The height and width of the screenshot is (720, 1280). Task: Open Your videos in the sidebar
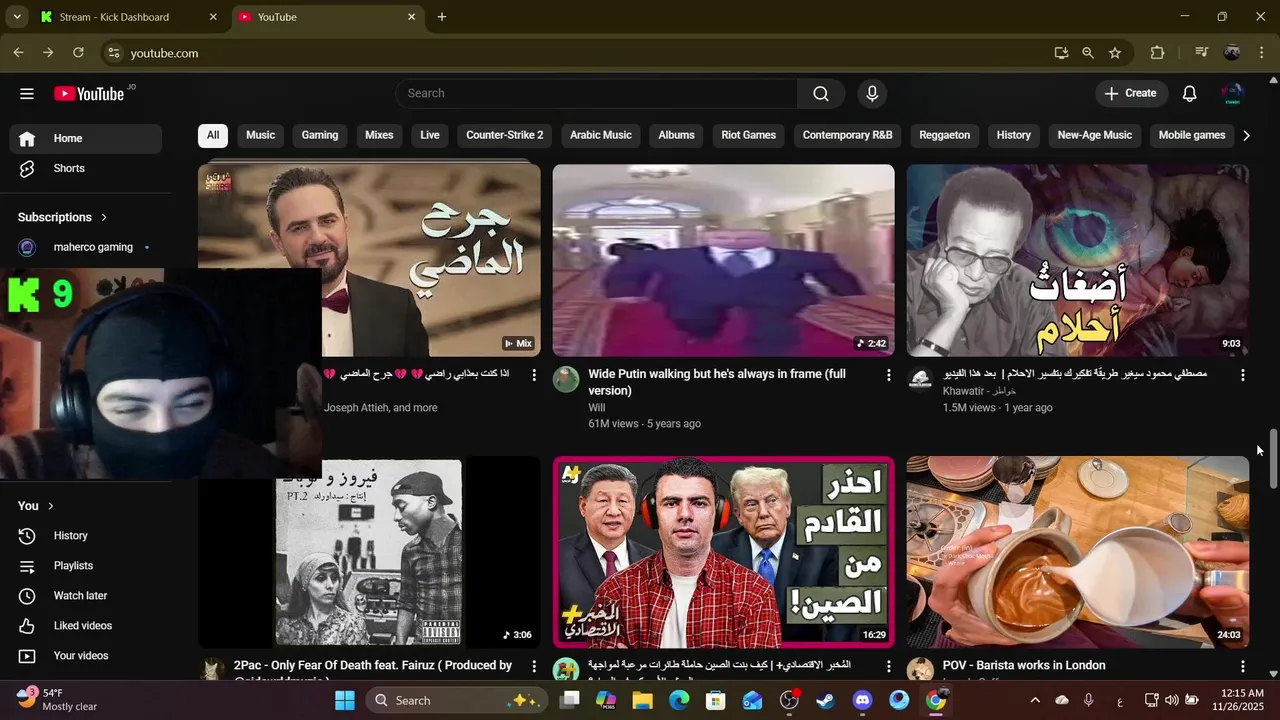[85, 656]
